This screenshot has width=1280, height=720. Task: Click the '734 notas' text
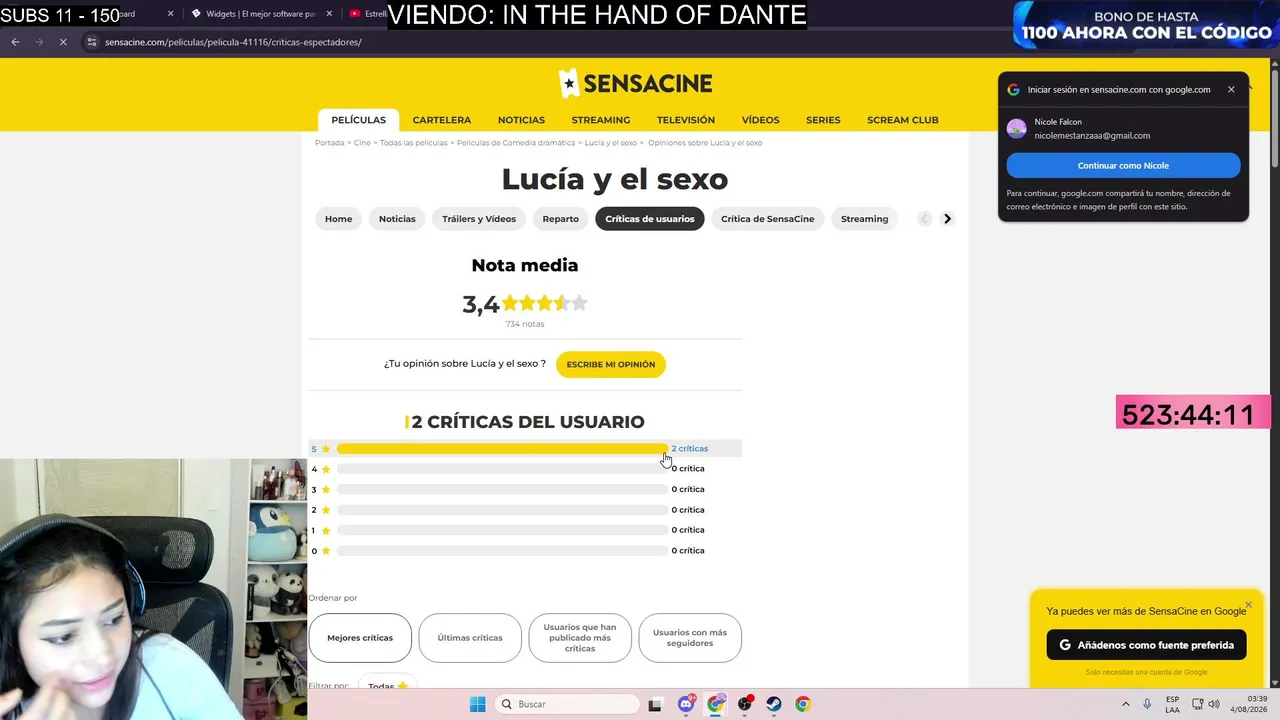click(x=525, y=324)
